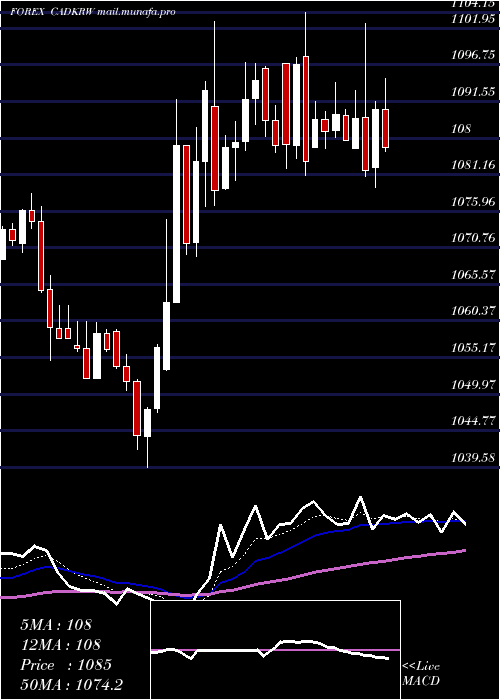The height and width of the screenshot is (700, 500).
Task: Click the 1096.75 price axis label
Action: pos(473,55)
